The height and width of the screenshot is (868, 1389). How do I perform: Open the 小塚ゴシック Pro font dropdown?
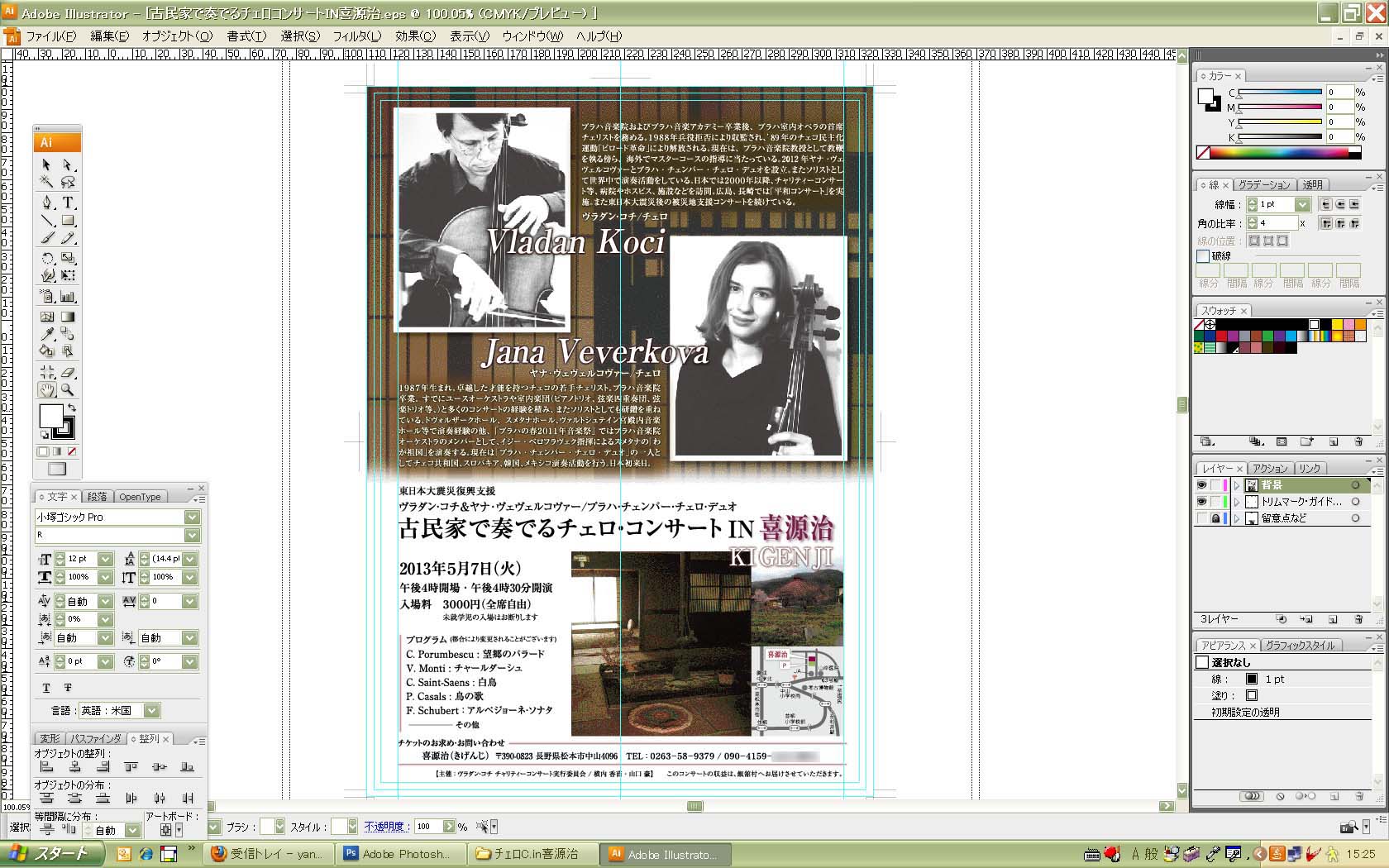192,517
